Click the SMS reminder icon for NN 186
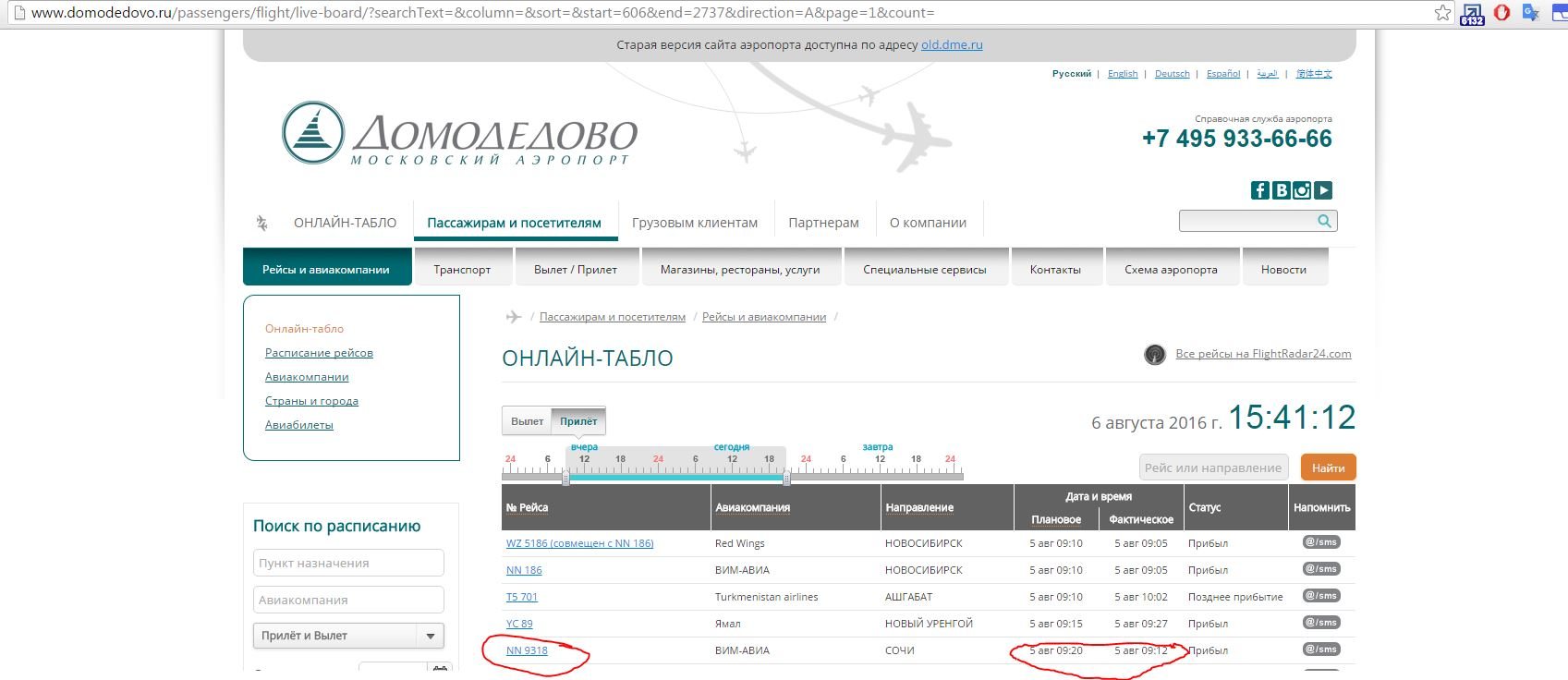 click(1321, 569)
